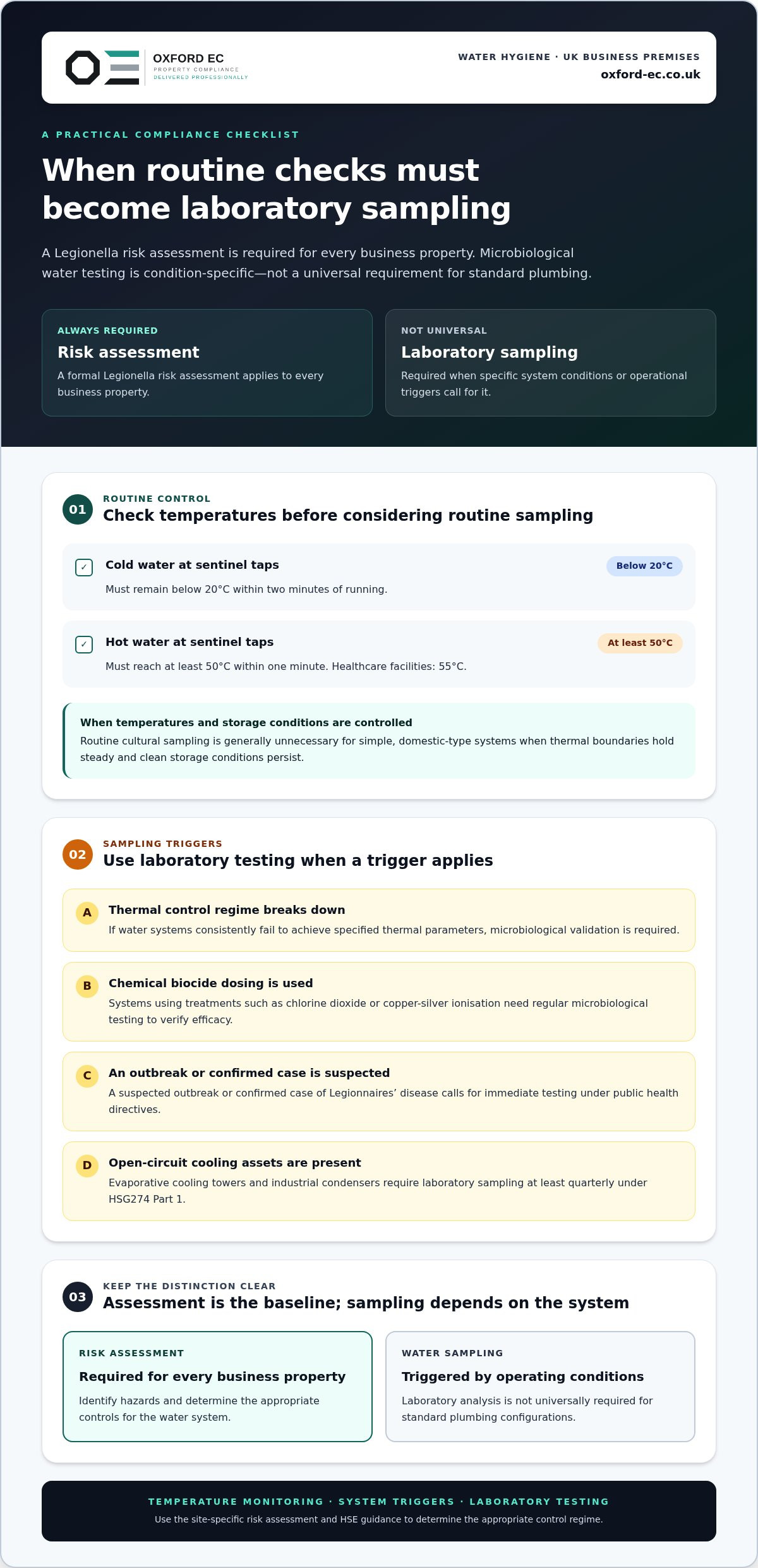Viewport: 758px width, 1568px height.
Task: Click the Triggered by operating conditions card
Action: click(x=540, y=1387)
